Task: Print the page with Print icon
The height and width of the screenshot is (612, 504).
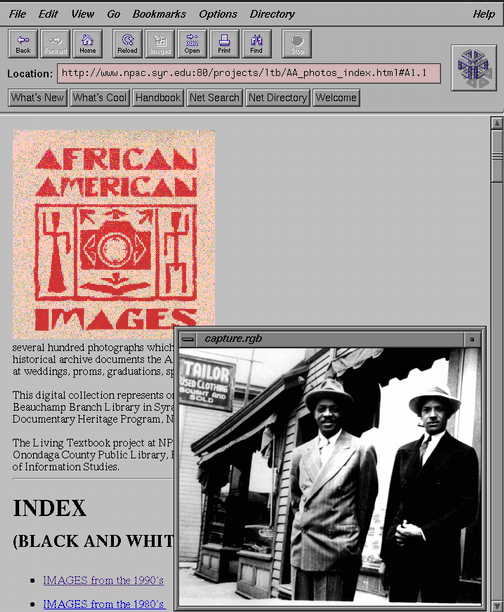Action: [224, 44]
